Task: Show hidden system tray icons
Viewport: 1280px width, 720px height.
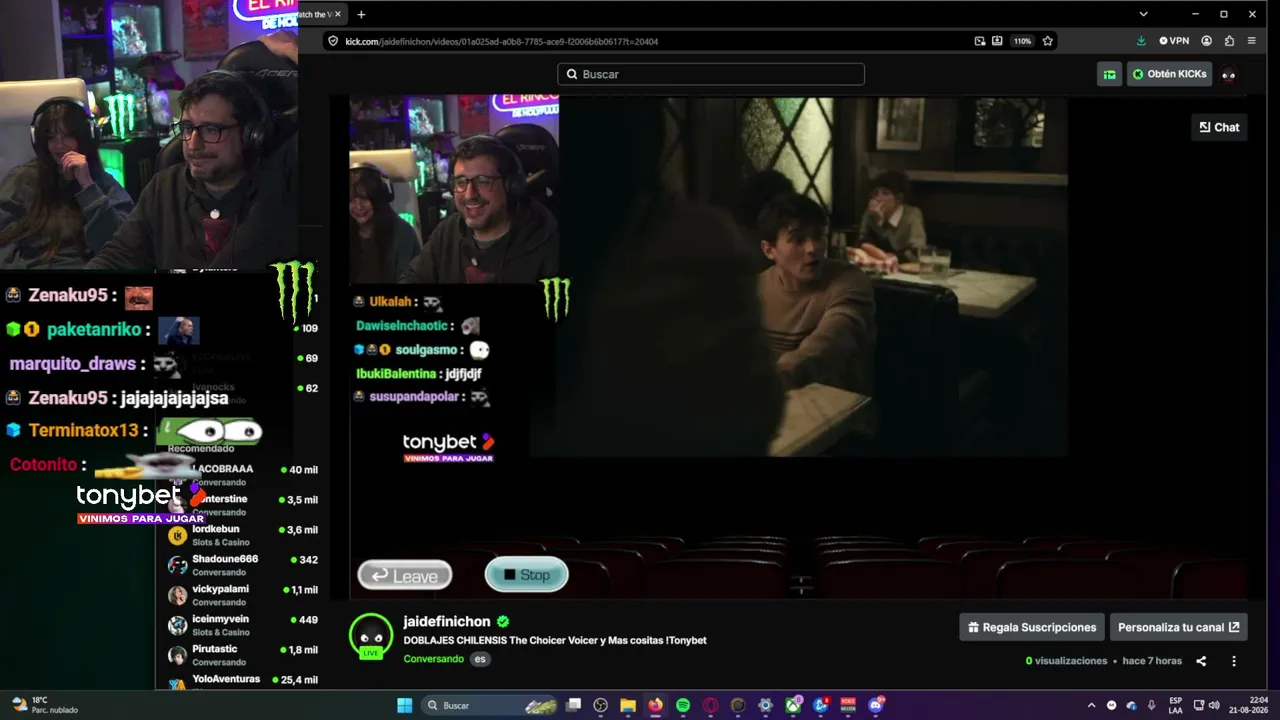Action: [1091, 705]
